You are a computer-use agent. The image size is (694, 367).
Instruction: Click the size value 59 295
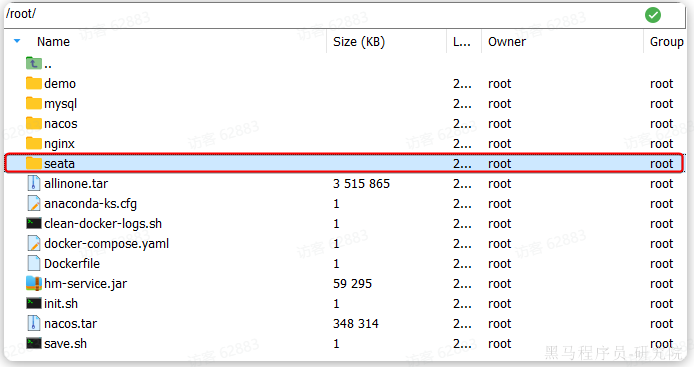tap(352, 283)
